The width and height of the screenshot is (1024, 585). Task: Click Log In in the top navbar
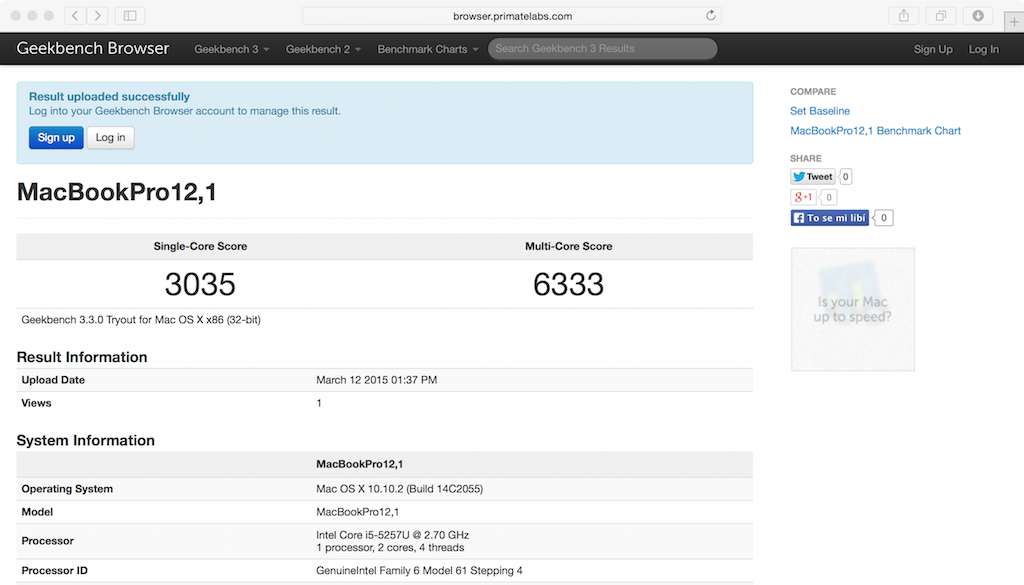984,49
